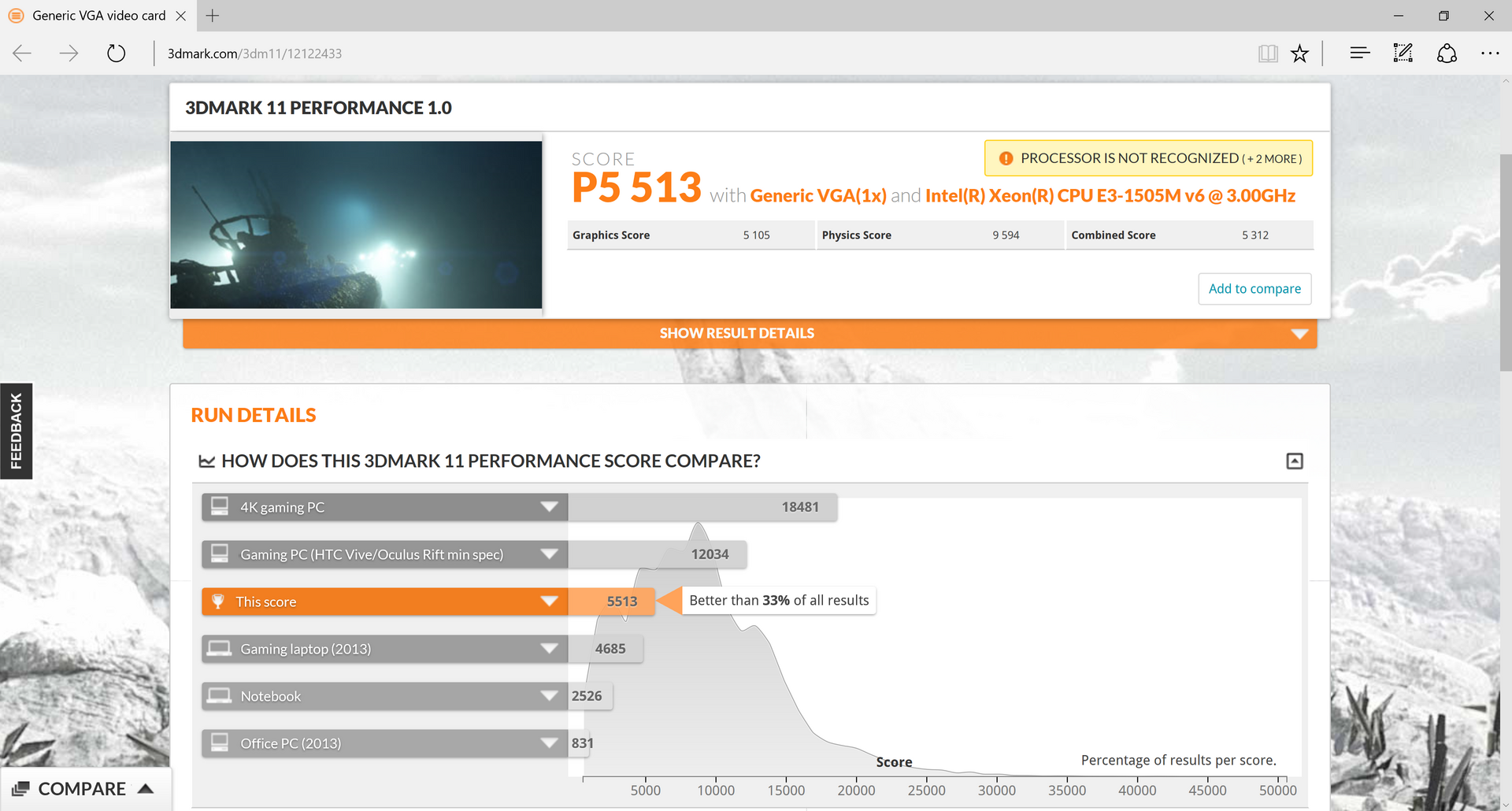
Task: Open the browser More actions menu
Action: pos(1490,54)
